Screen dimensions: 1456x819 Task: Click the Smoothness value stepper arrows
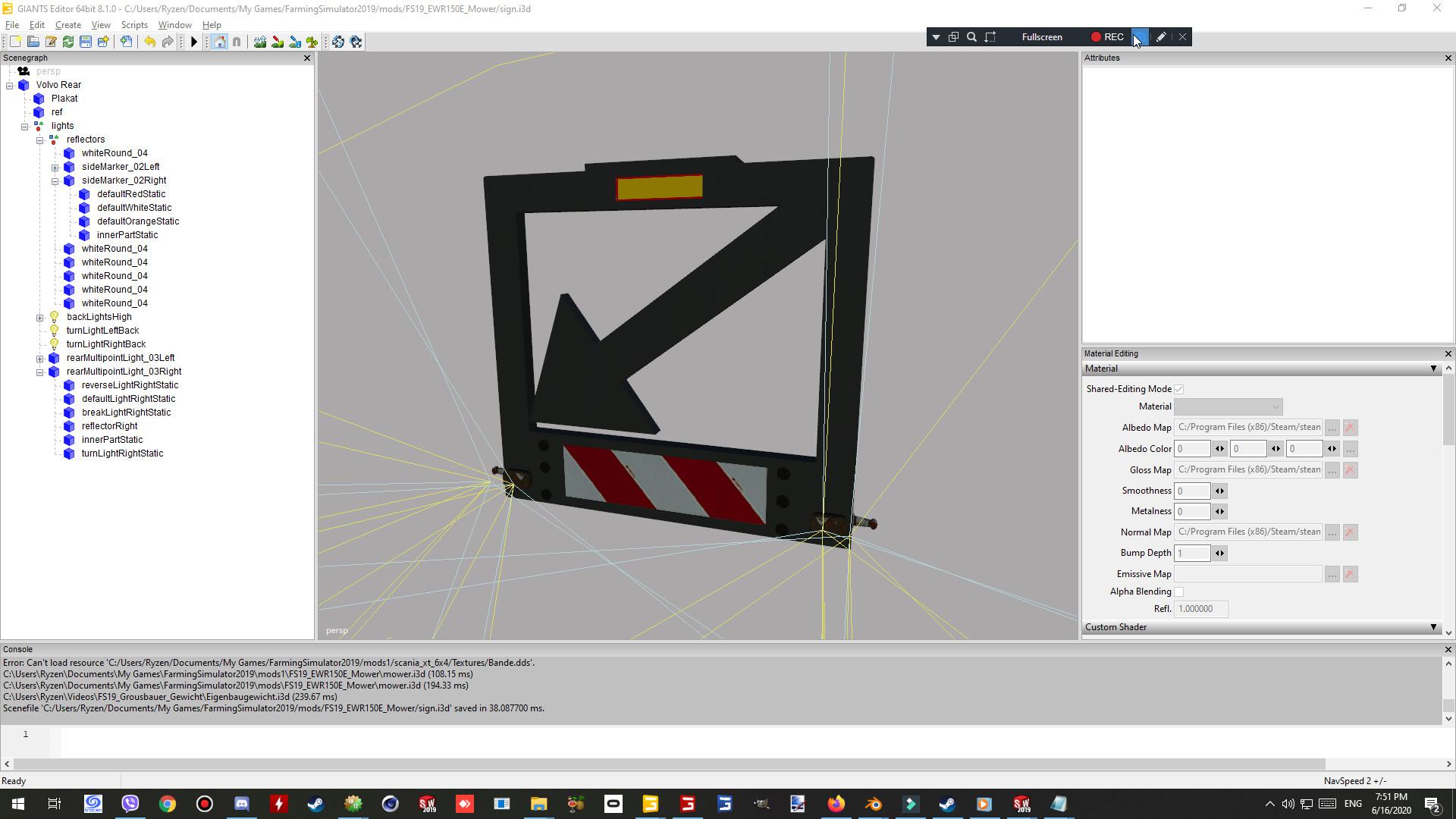tap(1219, 491)
